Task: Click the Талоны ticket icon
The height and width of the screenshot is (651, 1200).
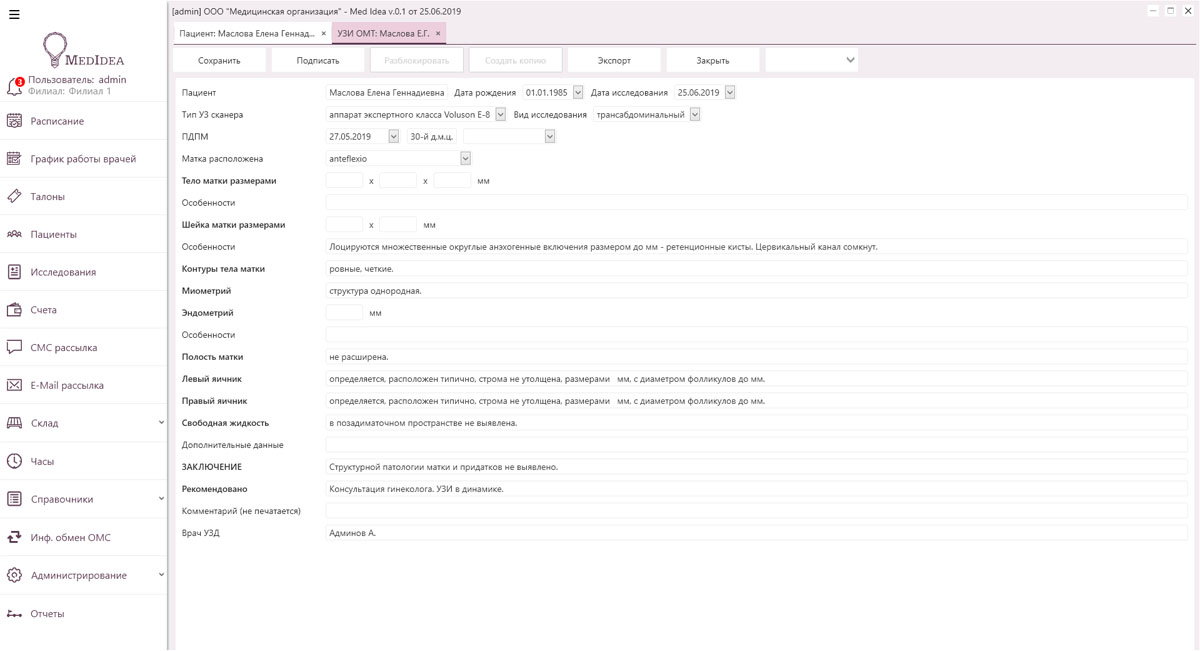Action: pyautogui.click(x=14, y=197)
